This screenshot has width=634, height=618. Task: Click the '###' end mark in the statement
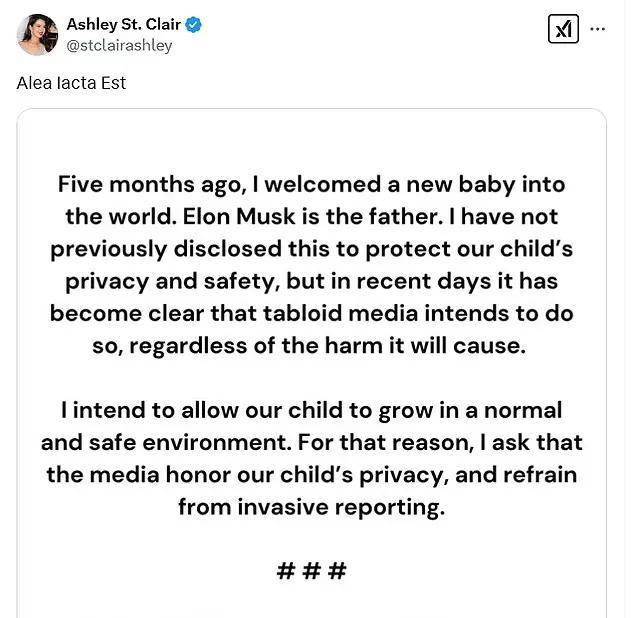click(311, 571)
